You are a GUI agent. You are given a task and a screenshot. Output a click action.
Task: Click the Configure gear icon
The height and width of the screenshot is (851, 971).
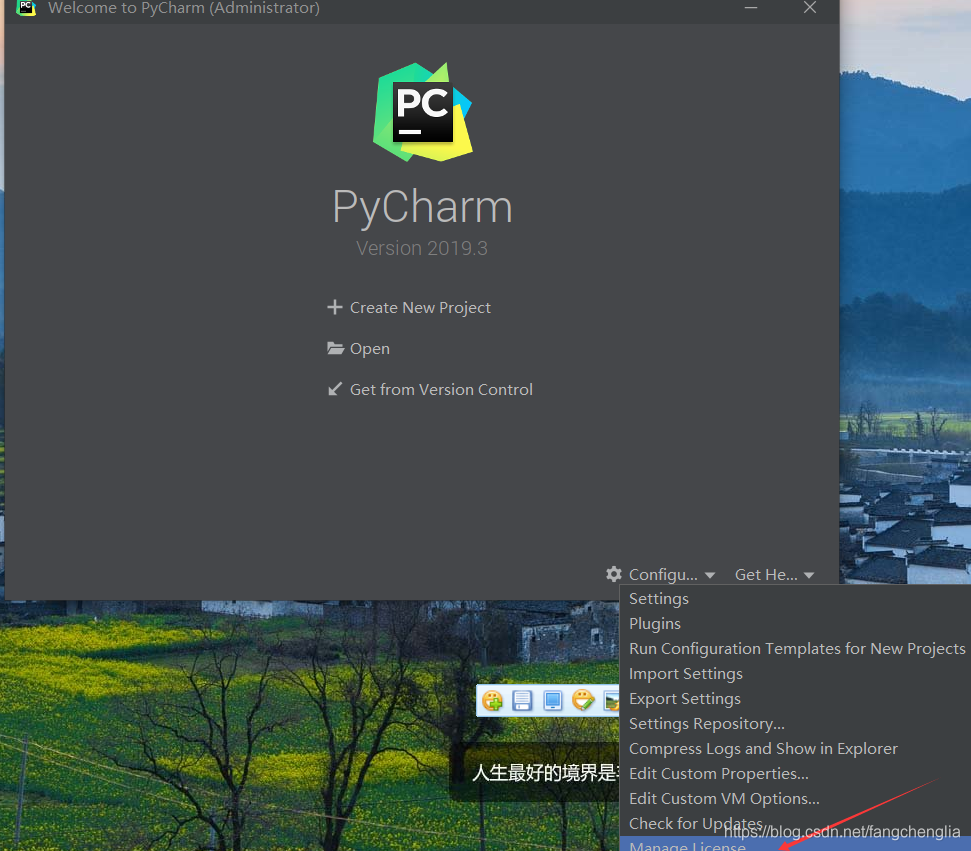pyautogui.click(x=614, y=574)
